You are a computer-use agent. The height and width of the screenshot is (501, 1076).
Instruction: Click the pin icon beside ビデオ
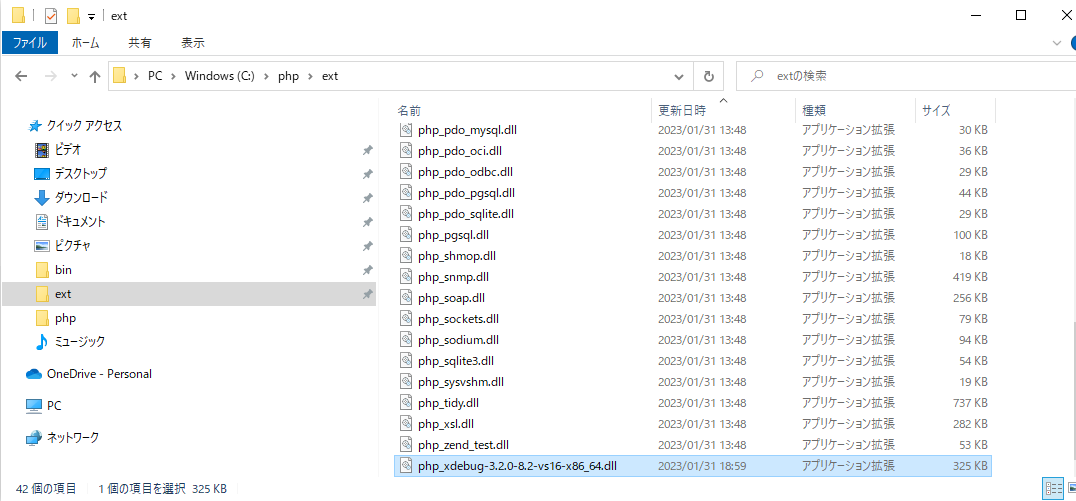(368, 150)
